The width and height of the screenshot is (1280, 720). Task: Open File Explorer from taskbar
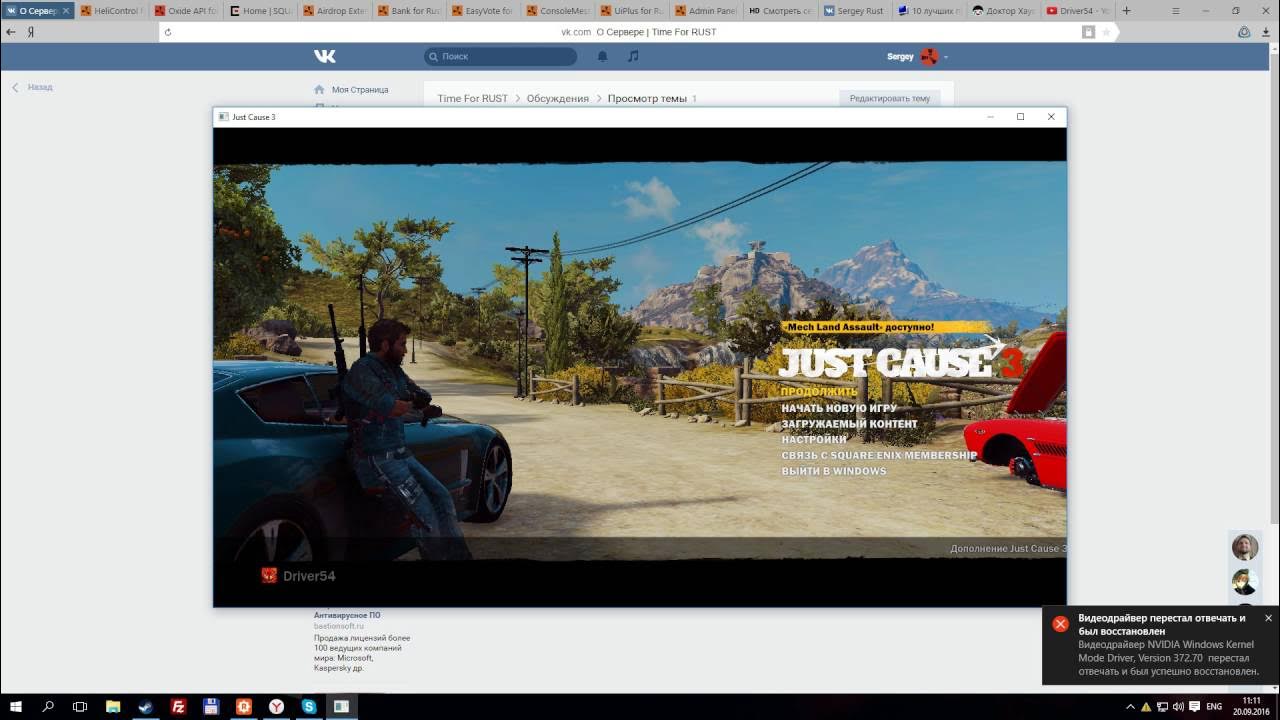tap(113, 706)
